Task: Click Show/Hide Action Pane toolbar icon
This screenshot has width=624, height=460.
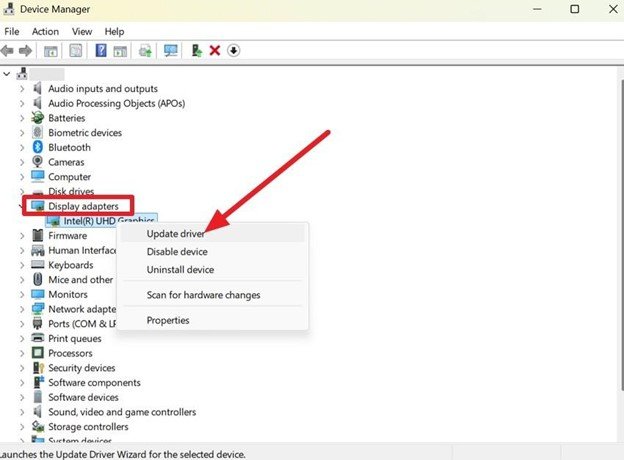Action: [120, 51]
